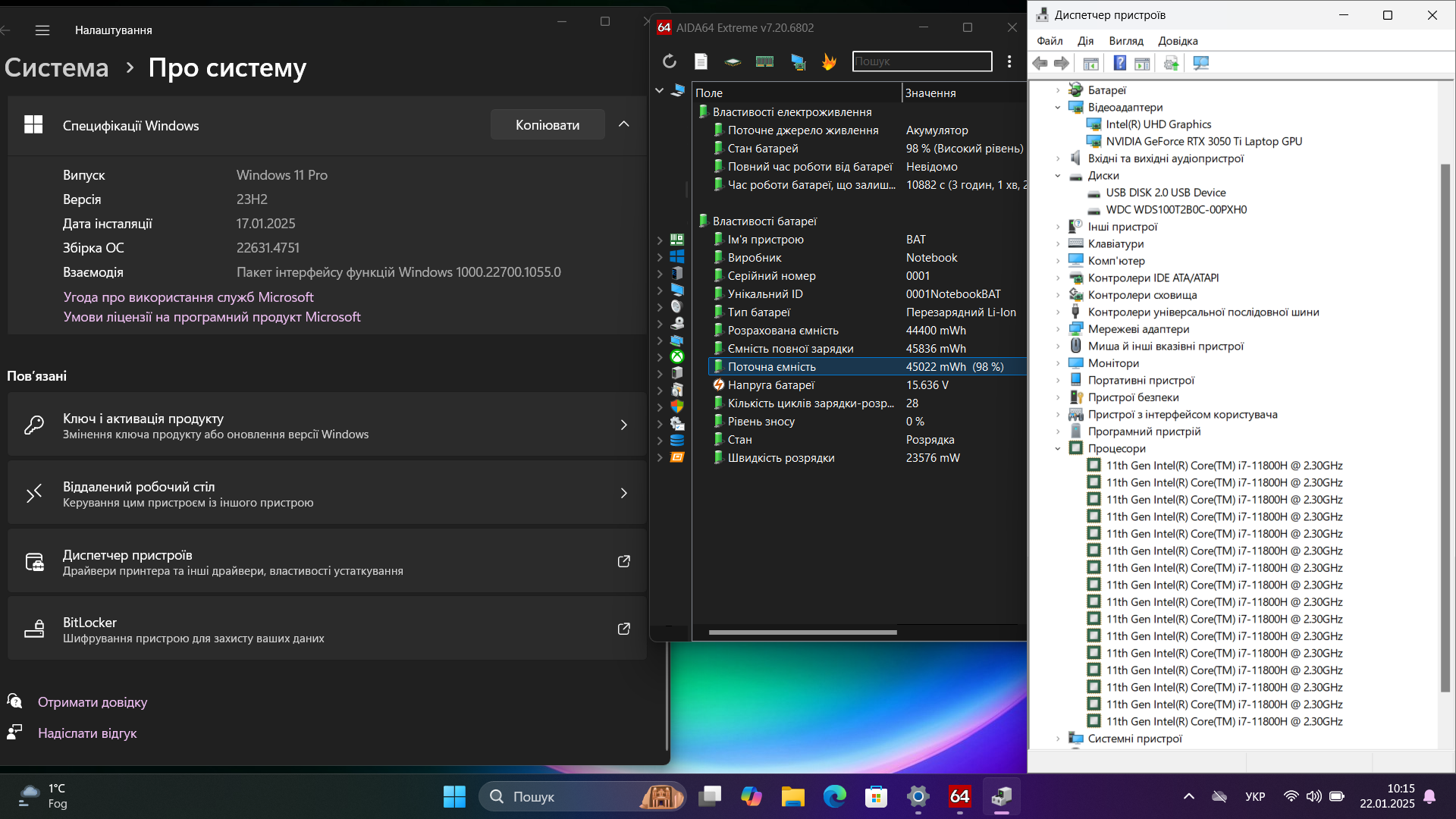
Task: Open the Файл menu in Device Manager
Action: click(x=1050, y=41)
